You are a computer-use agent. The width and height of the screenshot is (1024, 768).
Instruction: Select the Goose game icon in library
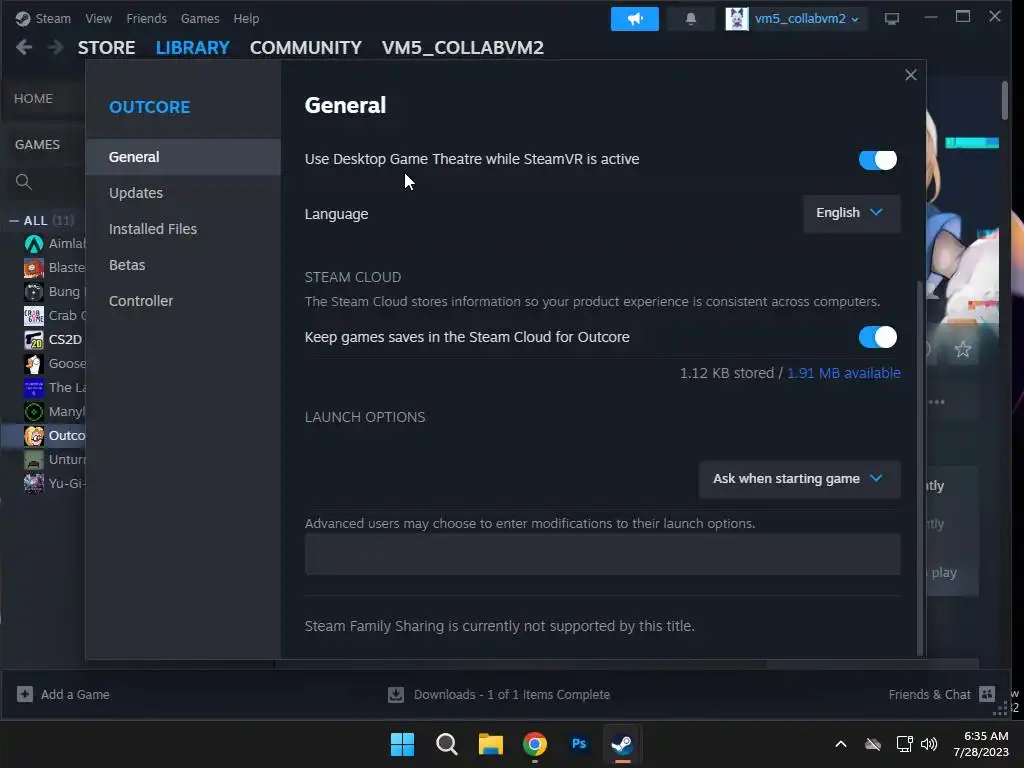coord(33,364)
